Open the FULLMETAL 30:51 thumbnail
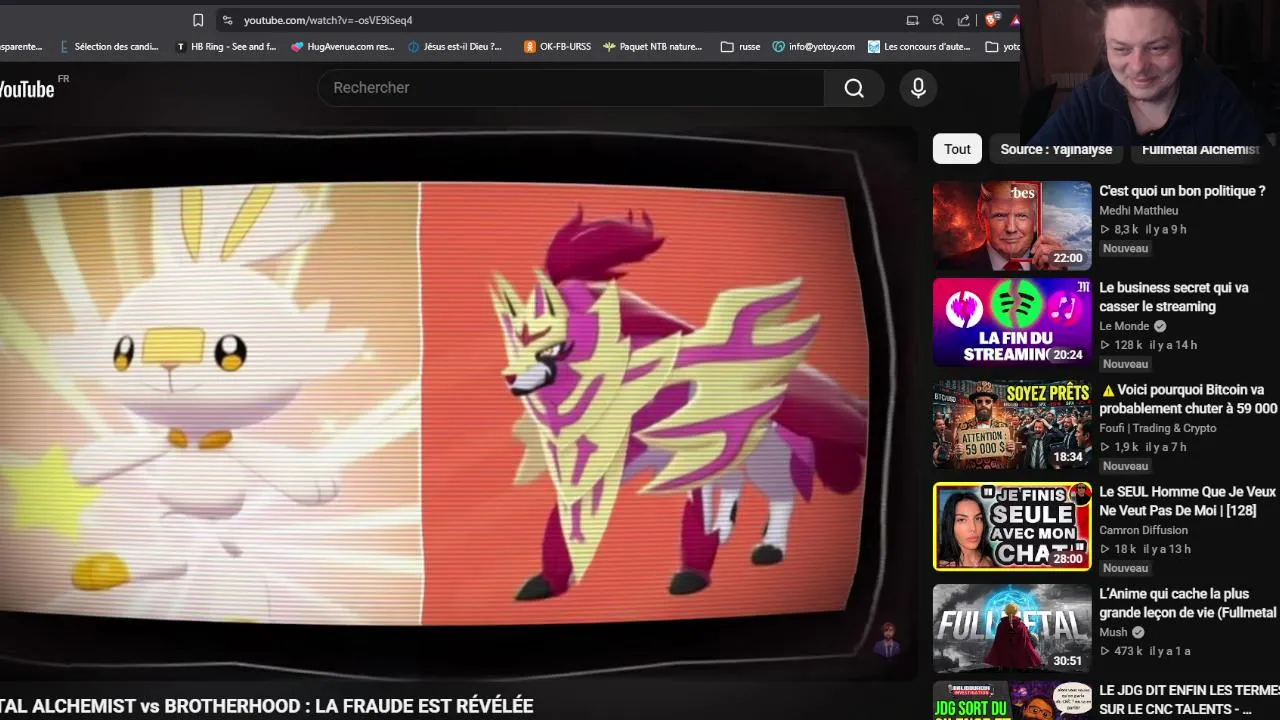The image size is (1280, 720). tap(1012, 628)
